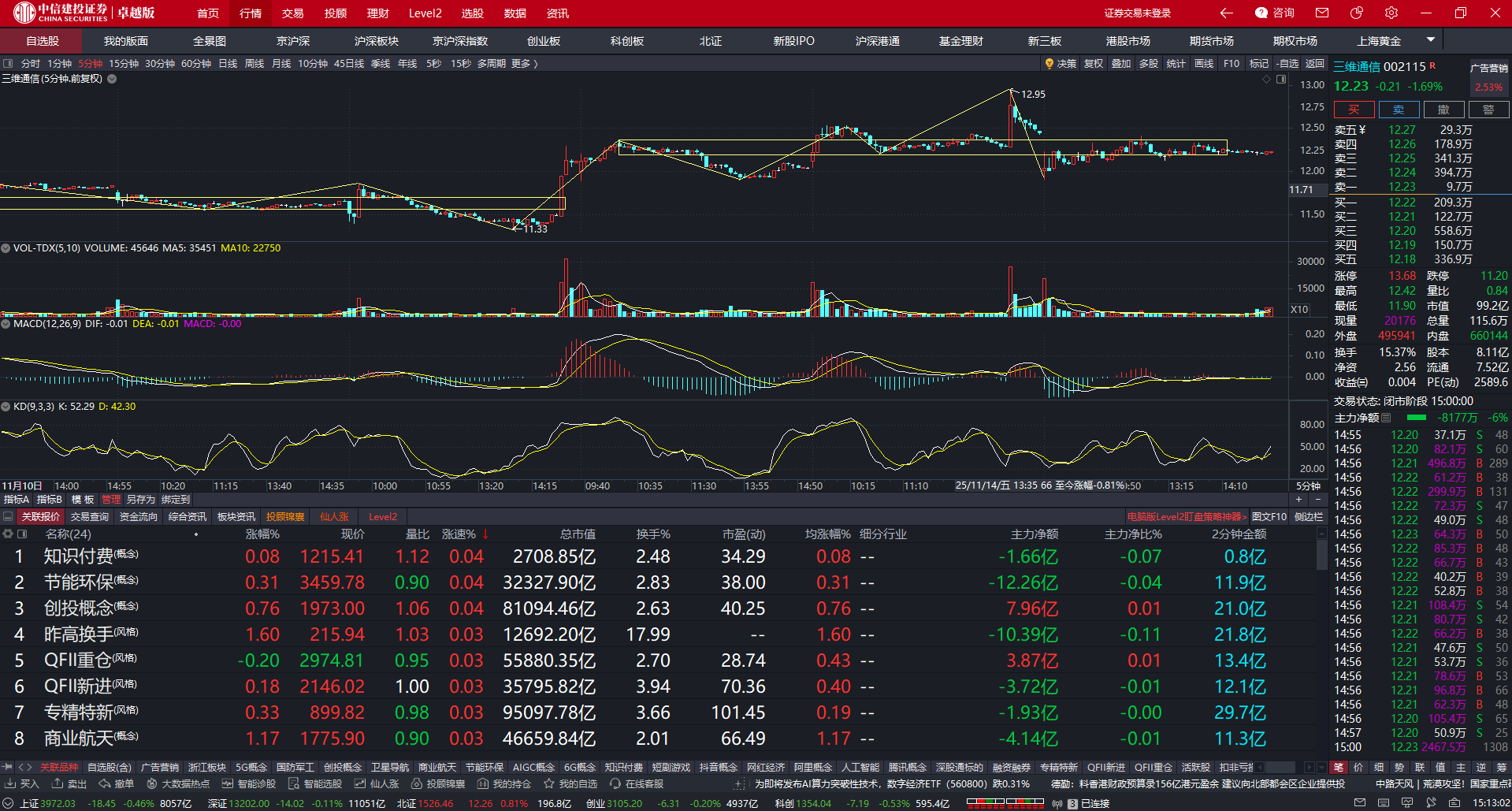
Task: Open the 咨询 help consultation
Action: (x=1275, y=13)
